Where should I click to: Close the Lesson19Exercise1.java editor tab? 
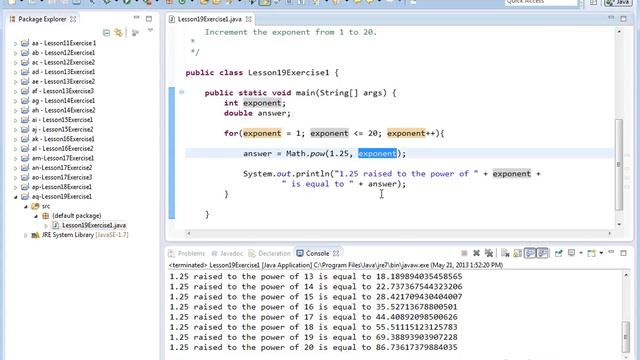click(248, 19)
